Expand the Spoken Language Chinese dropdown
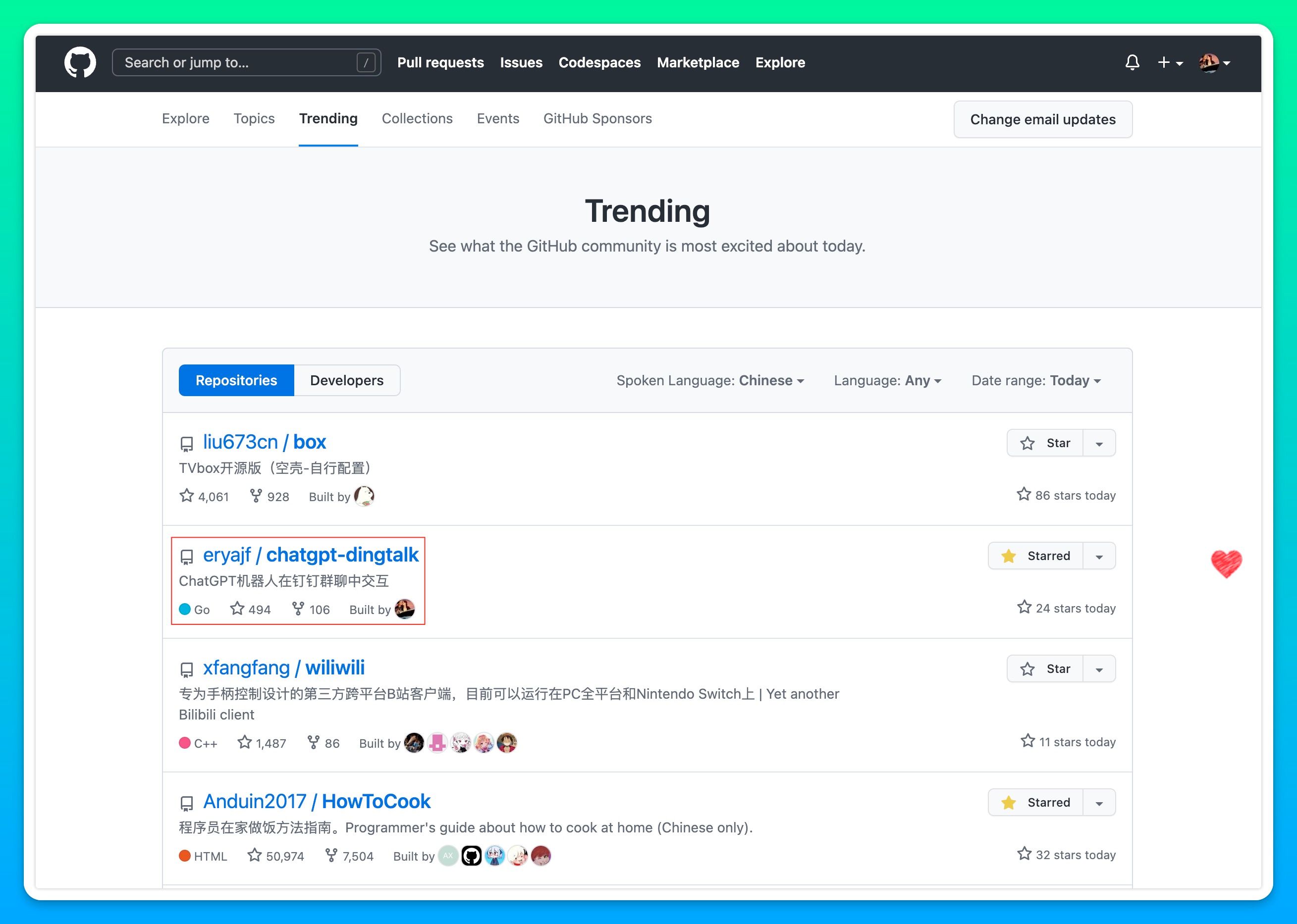The height and width of the screenshot is (924, 1297). (709, 381)
